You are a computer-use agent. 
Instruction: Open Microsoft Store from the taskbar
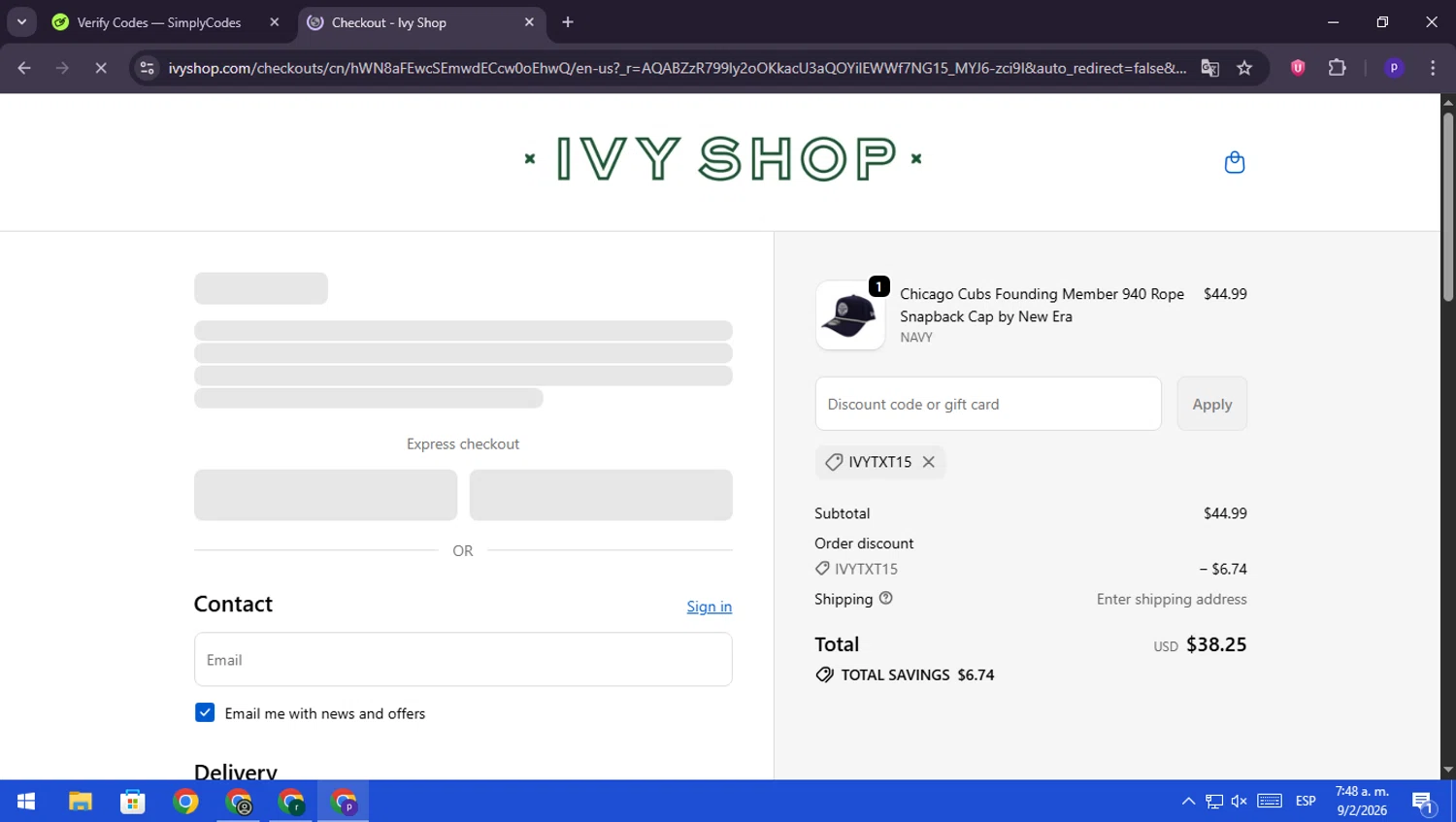132,802
